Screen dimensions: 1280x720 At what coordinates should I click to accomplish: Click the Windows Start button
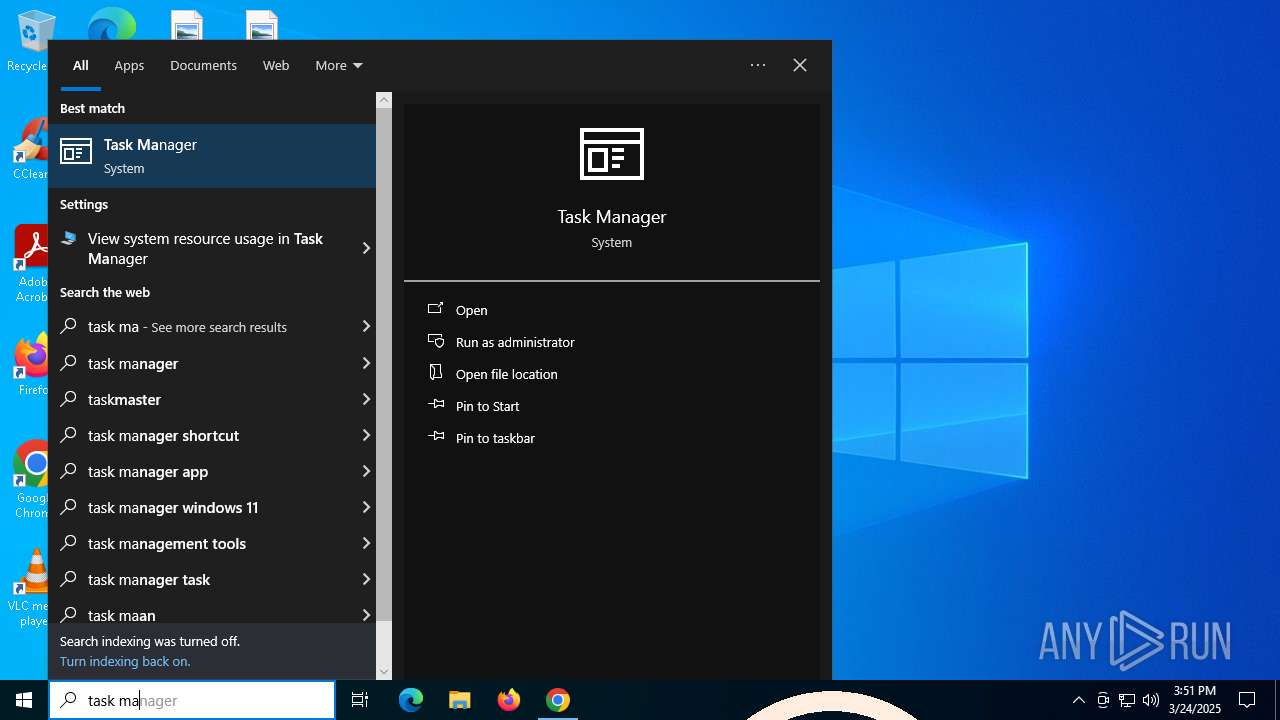click(24, 700)
